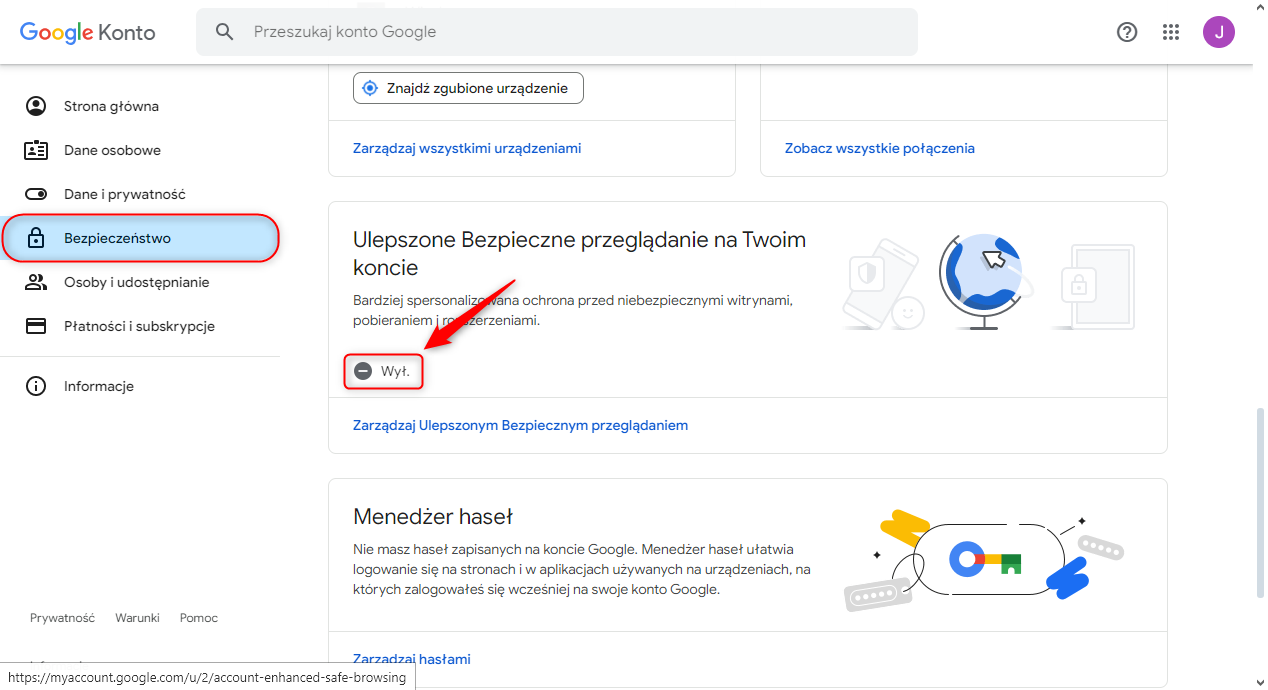The image size is (1268, 690).
Task: Open the Google apps grid launcher
Action: point(1171,32)
